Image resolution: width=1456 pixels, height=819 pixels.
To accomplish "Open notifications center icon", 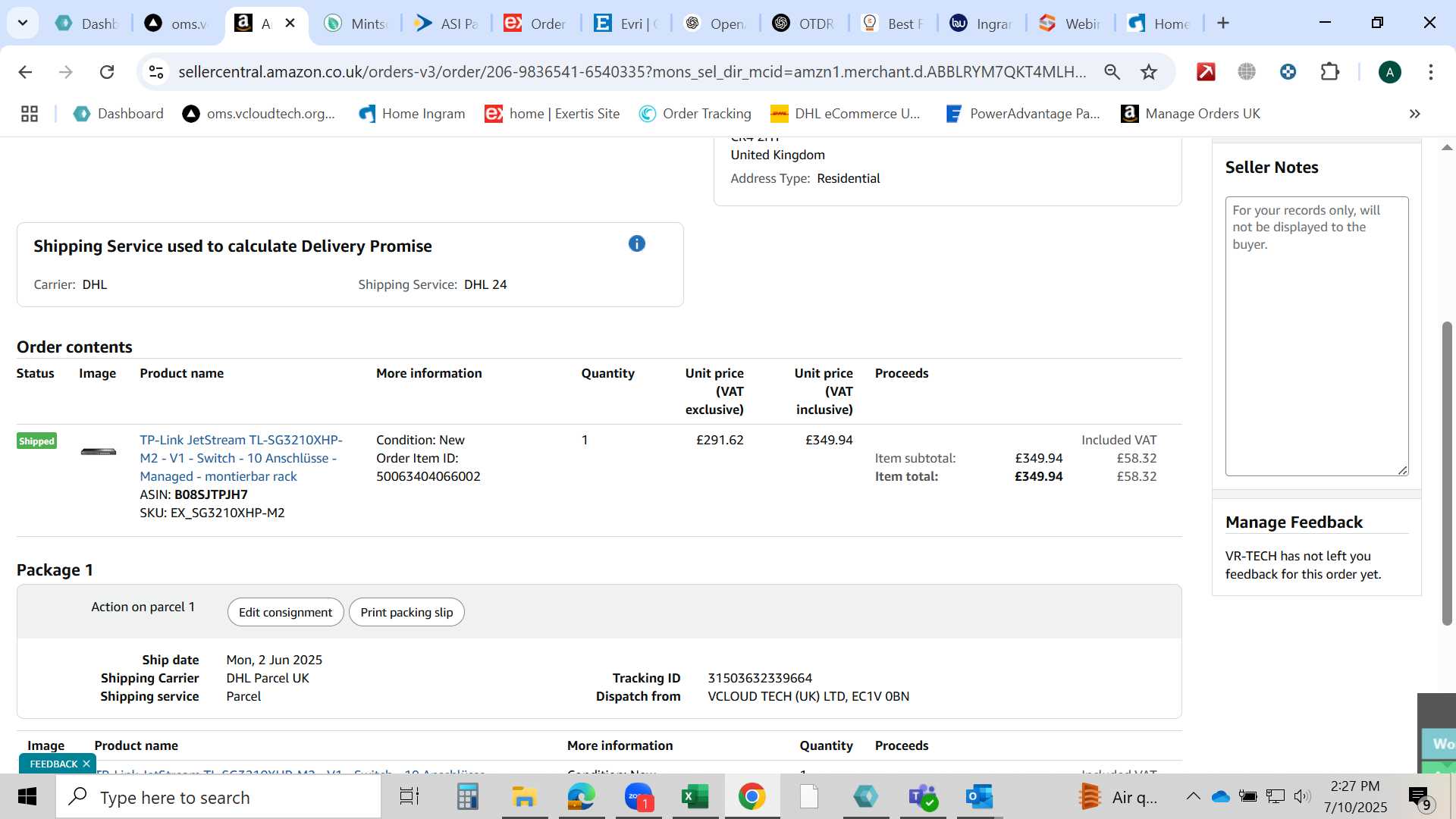I will [1420, 797].
